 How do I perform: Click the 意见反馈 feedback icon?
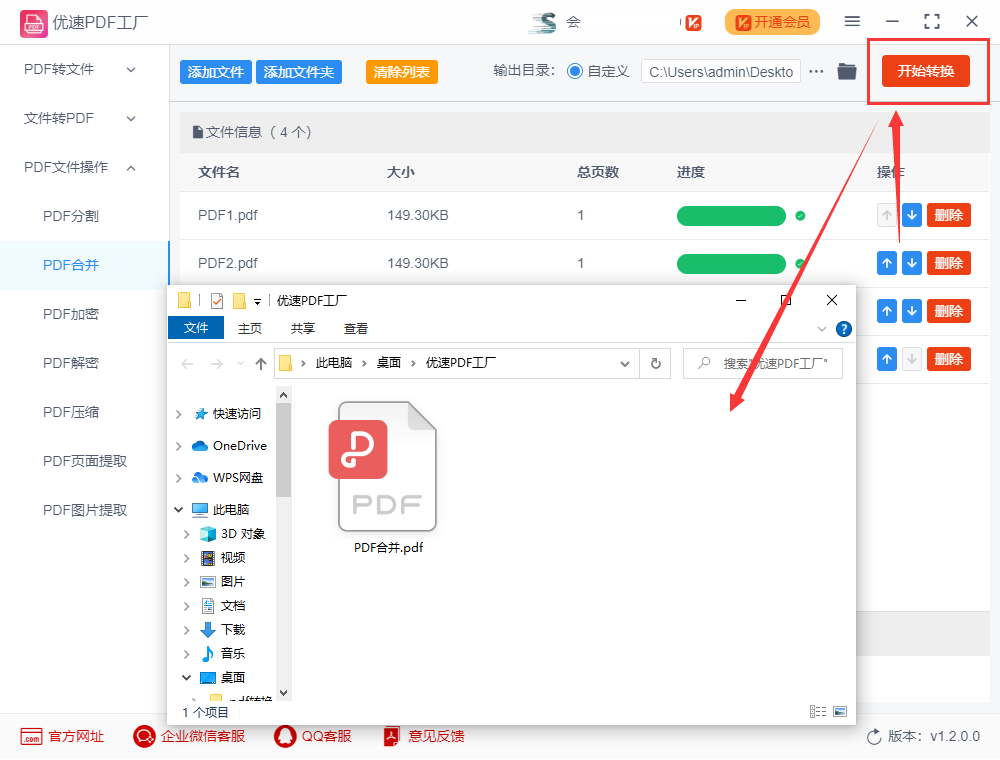coord(390,736)
